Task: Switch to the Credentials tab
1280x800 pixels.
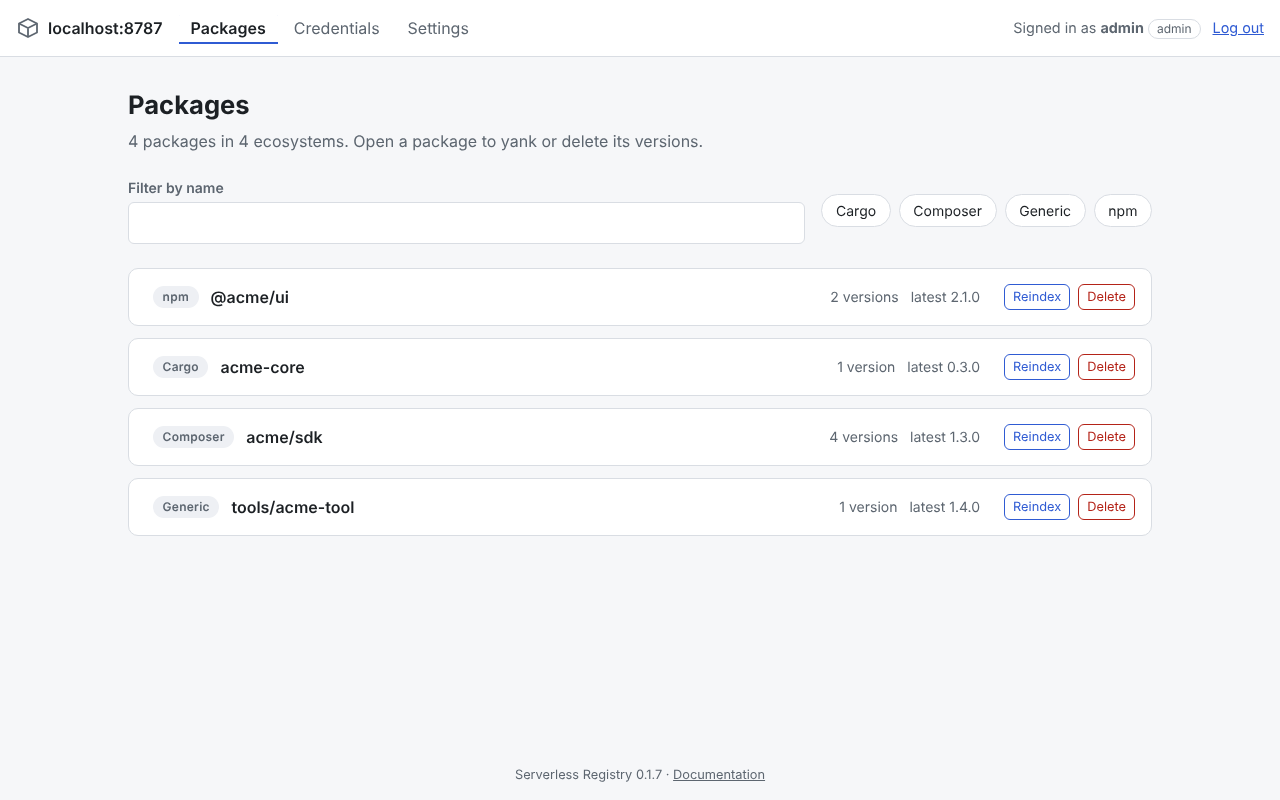Action: [x=336, y=28]
